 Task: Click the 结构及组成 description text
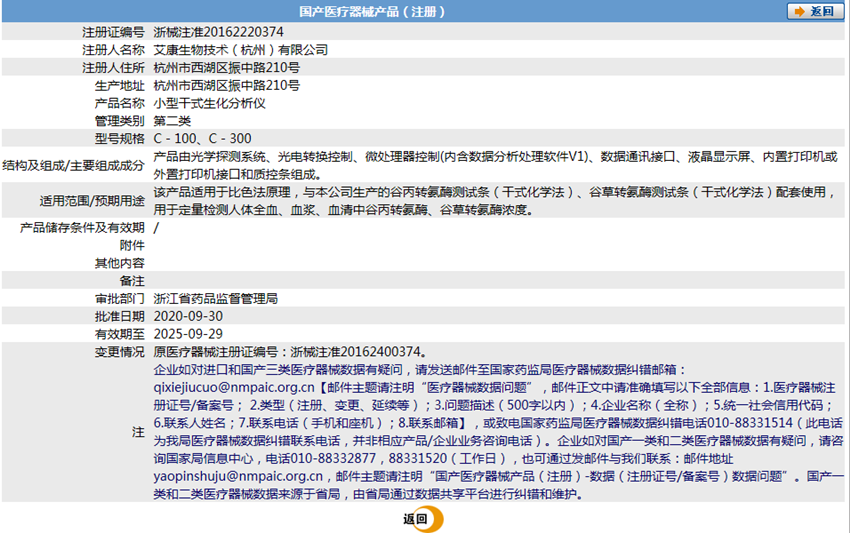[x=495, y=165]
